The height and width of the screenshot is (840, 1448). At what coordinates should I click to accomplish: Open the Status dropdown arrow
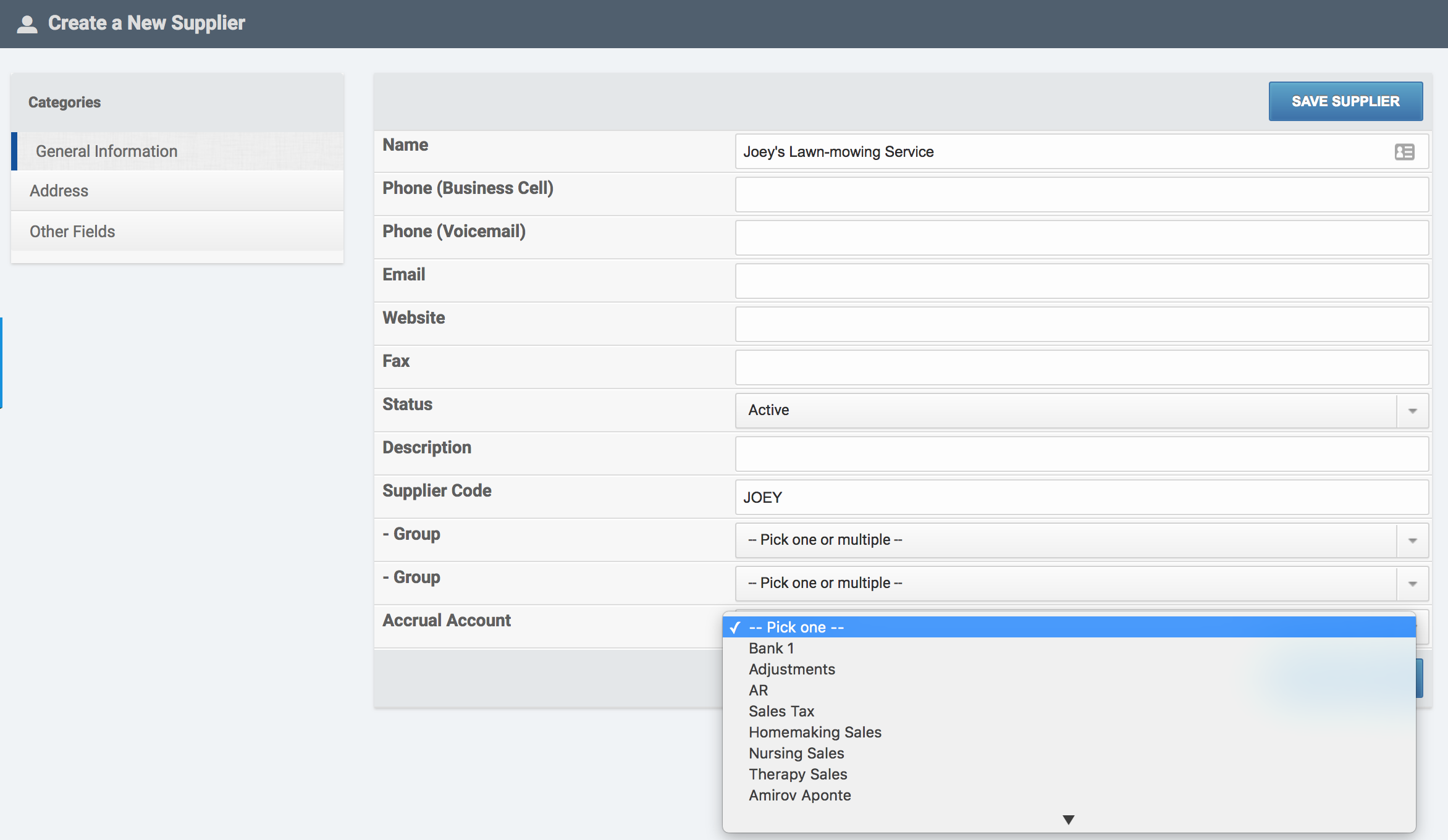click(1412, 411)
